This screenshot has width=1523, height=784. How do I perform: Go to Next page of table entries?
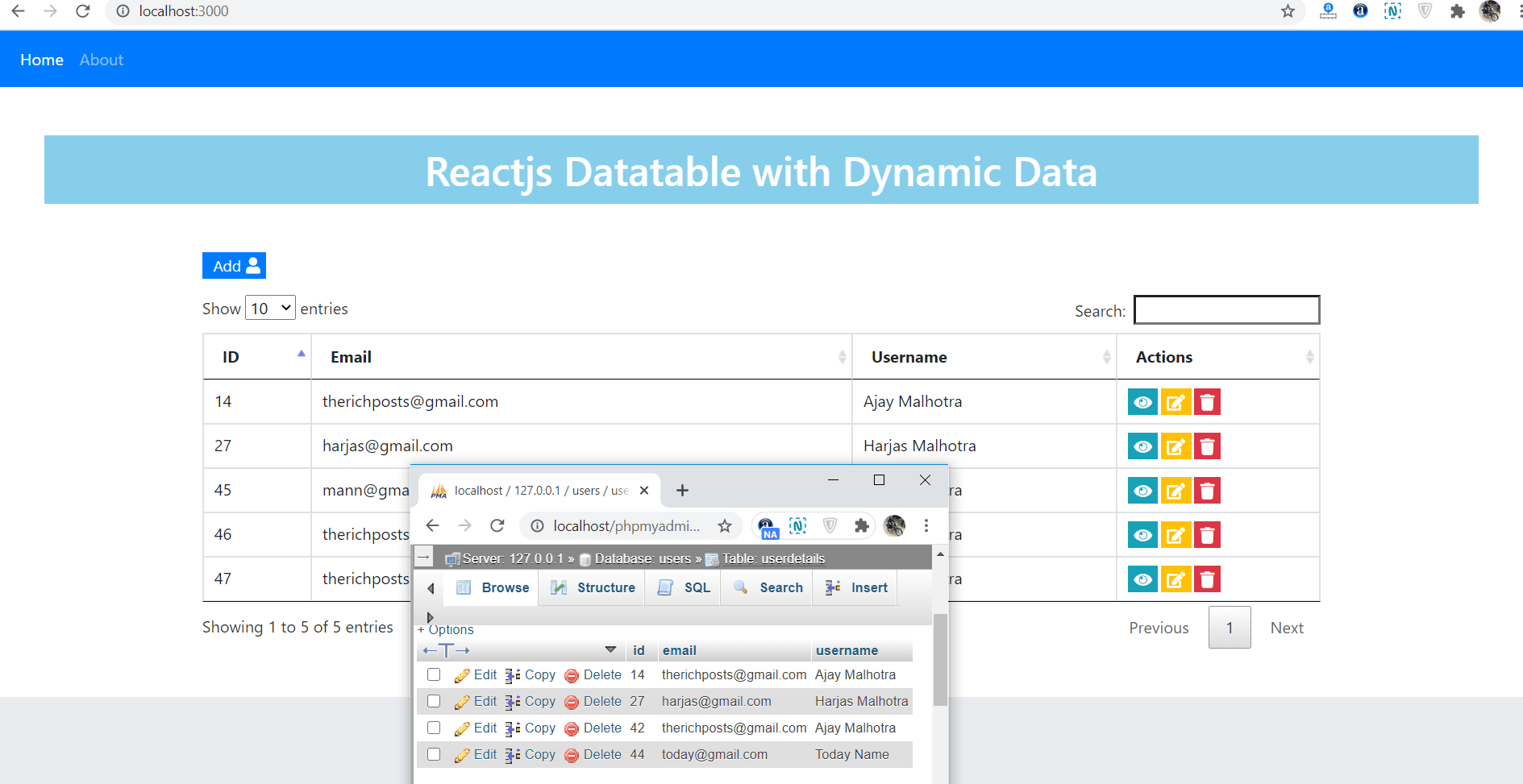click(x=1286, y=627)
